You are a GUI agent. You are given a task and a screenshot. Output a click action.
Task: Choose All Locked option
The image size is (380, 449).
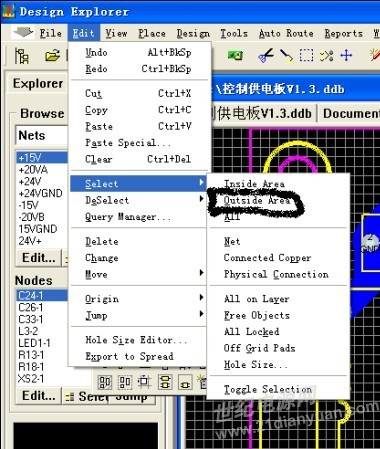coord(278,331)
